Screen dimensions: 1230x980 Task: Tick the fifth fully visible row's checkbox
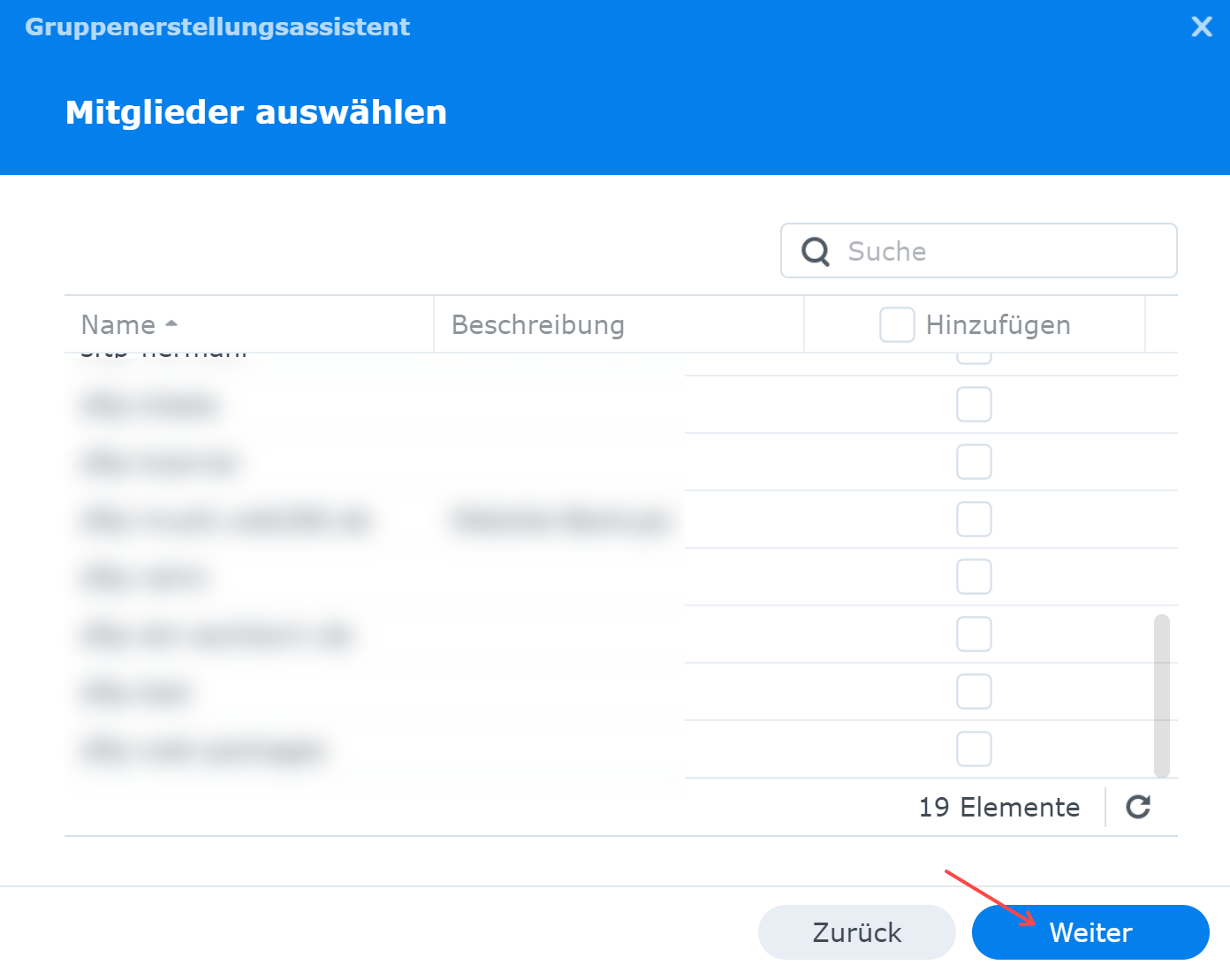pos(974,634)
